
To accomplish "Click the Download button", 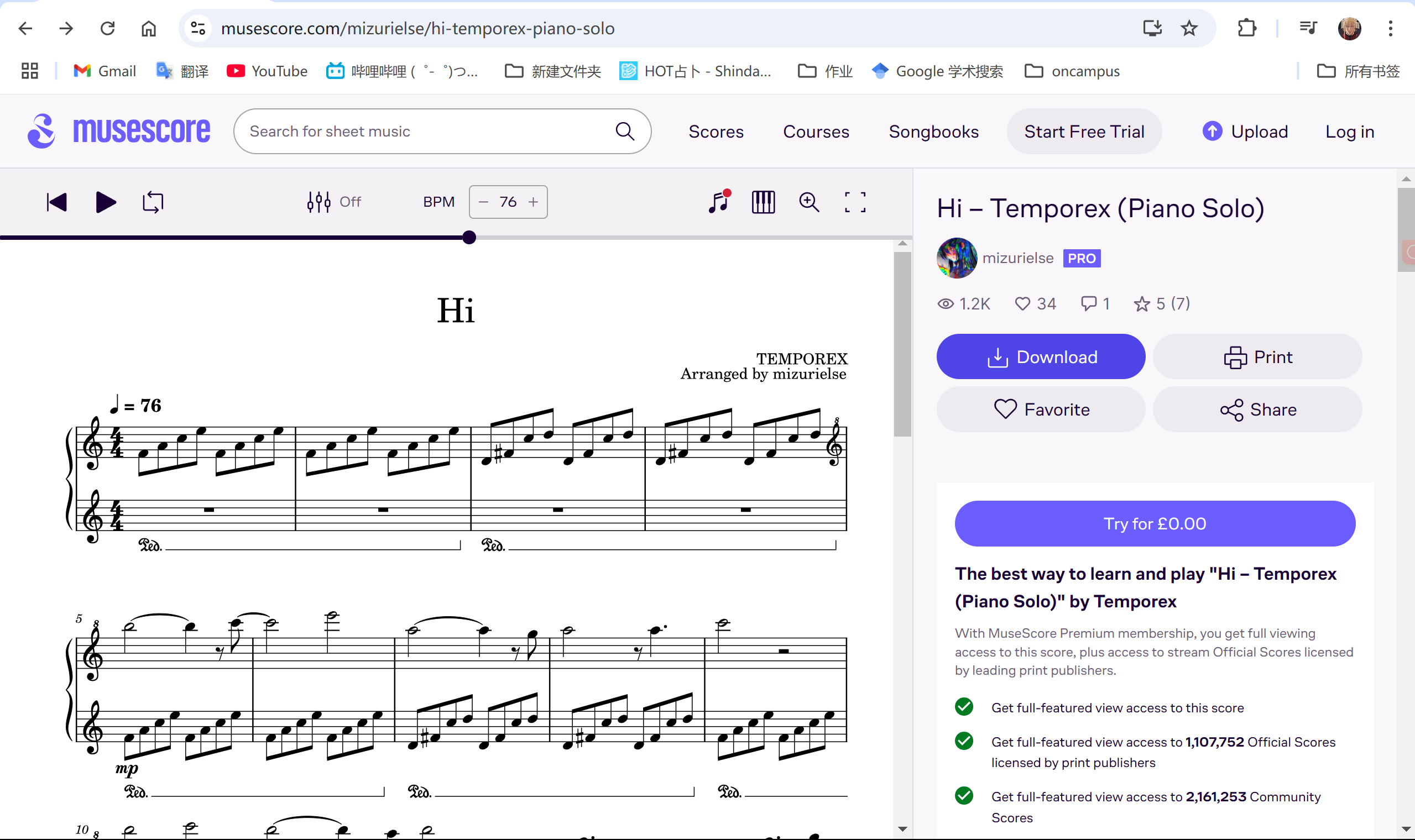I will pos(1041,356).
